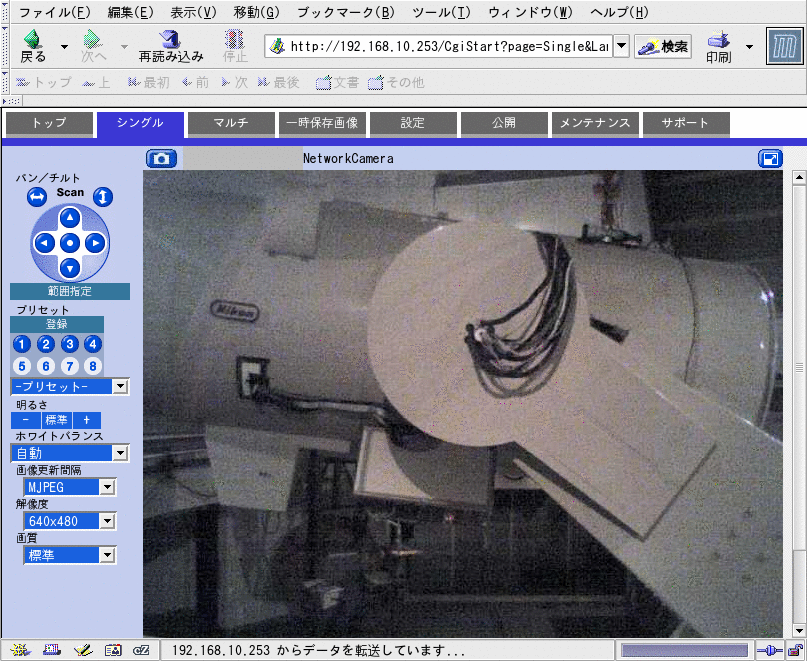This screenshot has height=661, width=807.
Task: Click the full-screen expand icon
Action: [770, 158]
